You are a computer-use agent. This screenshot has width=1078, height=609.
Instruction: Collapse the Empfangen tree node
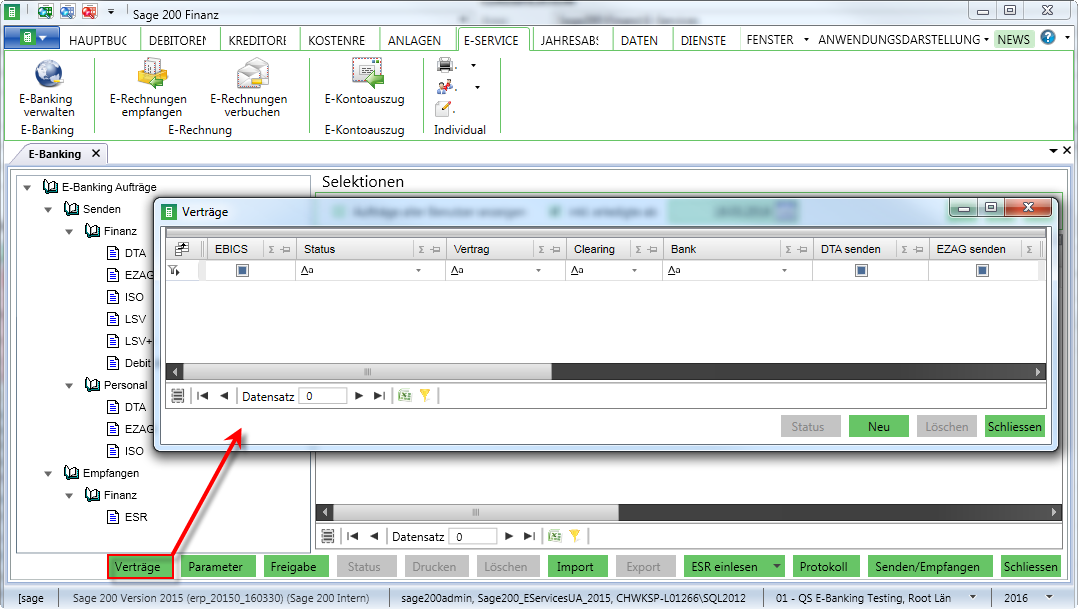(x=48, y=473)
